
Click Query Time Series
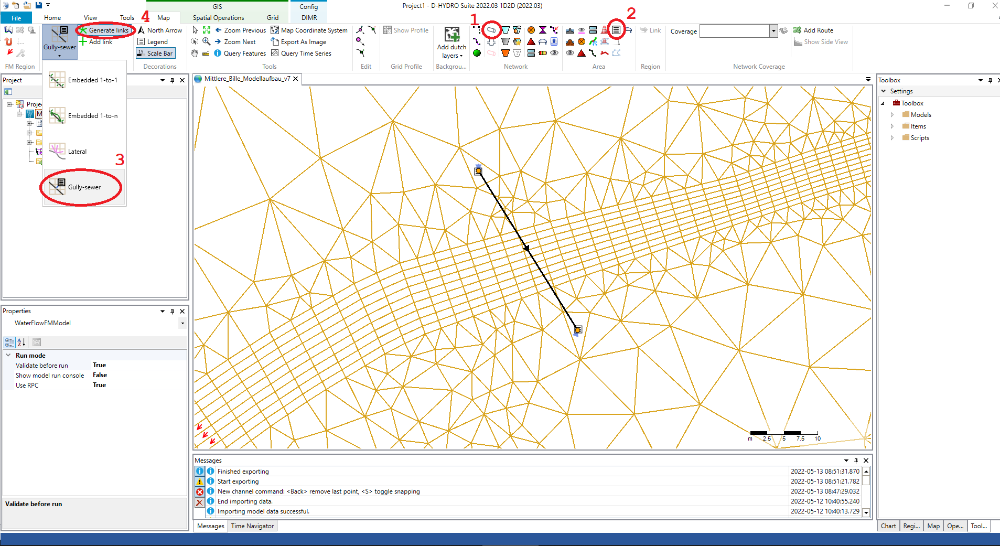coord(301,54)
